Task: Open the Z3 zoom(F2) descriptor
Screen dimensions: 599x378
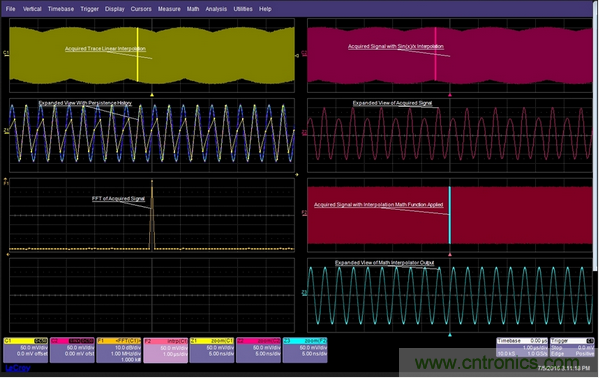Action: [x=305, y=350]
